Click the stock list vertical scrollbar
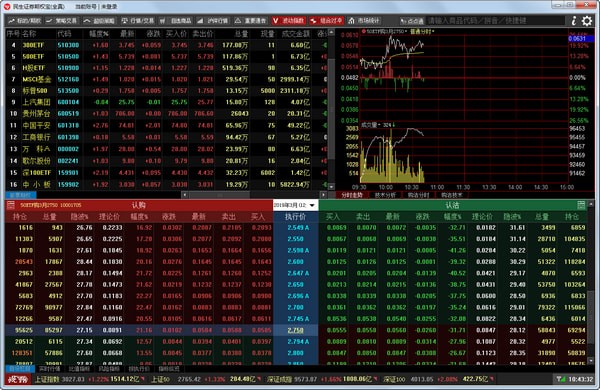The height and width of the screenshot is (390, 600). (331, 108)
